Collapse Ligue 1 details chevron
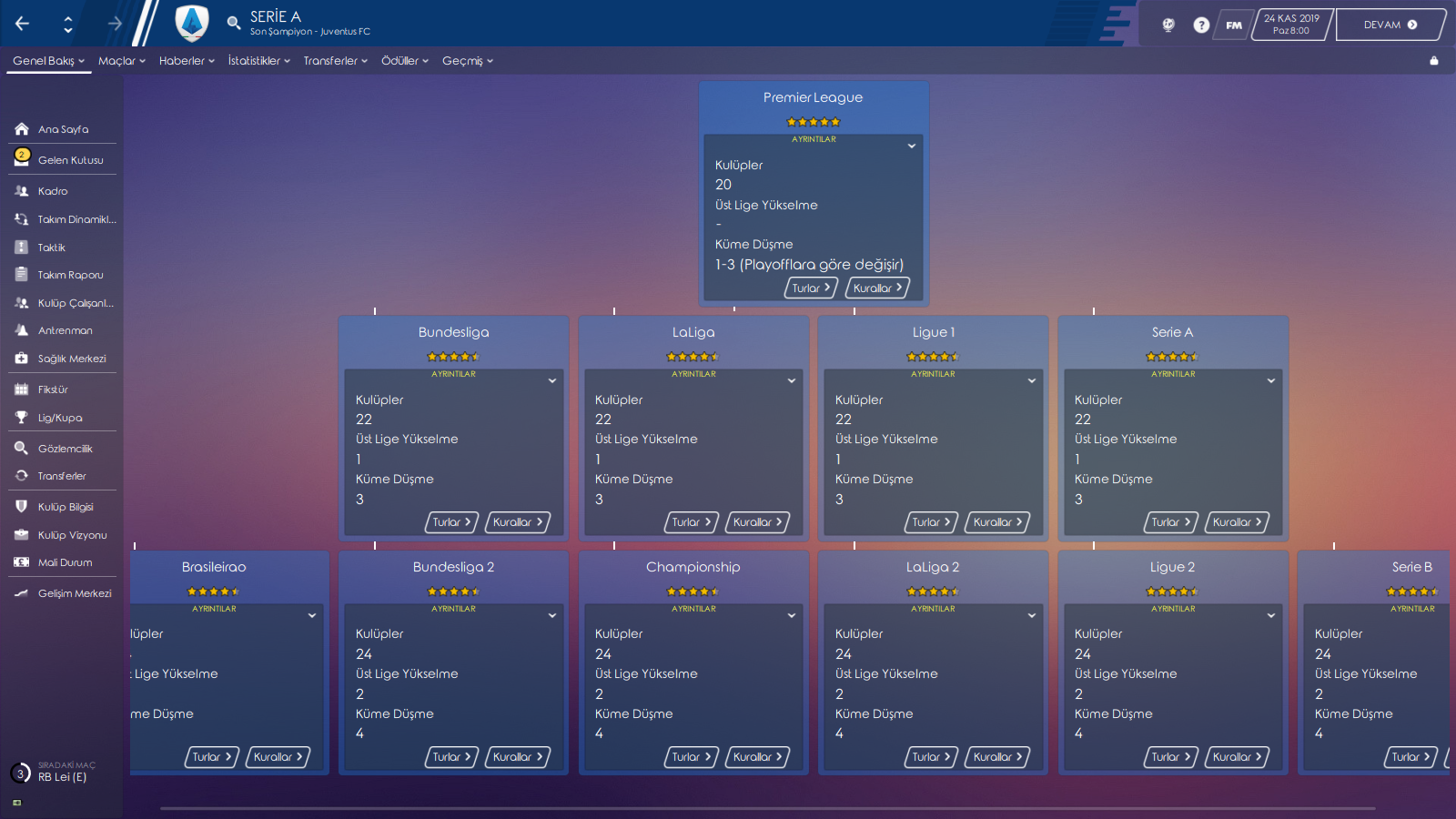 (1031, 381)
